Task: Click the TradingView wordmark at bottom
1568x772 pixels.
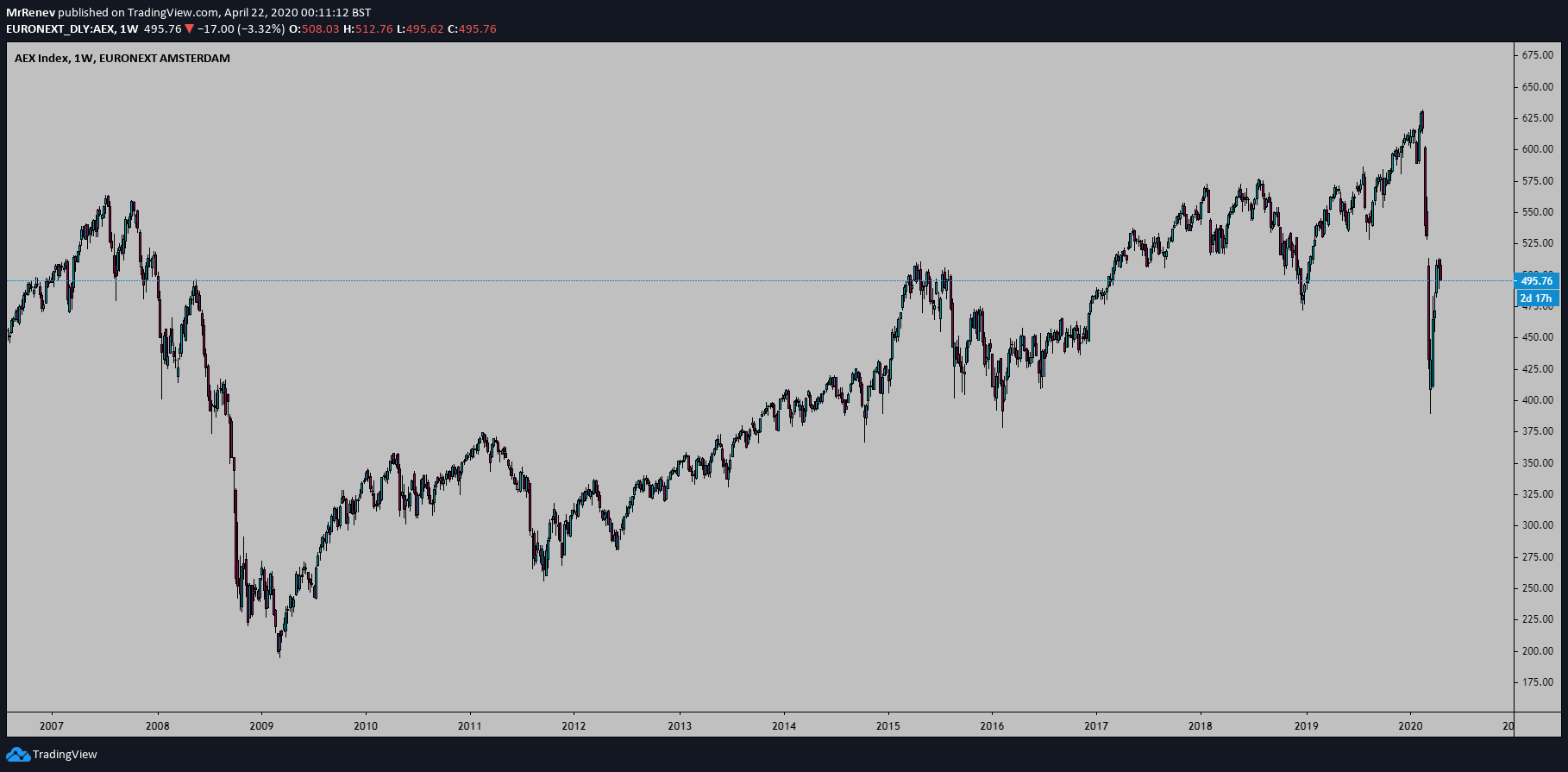Action: pyautogui.click(x=65, y=755)
